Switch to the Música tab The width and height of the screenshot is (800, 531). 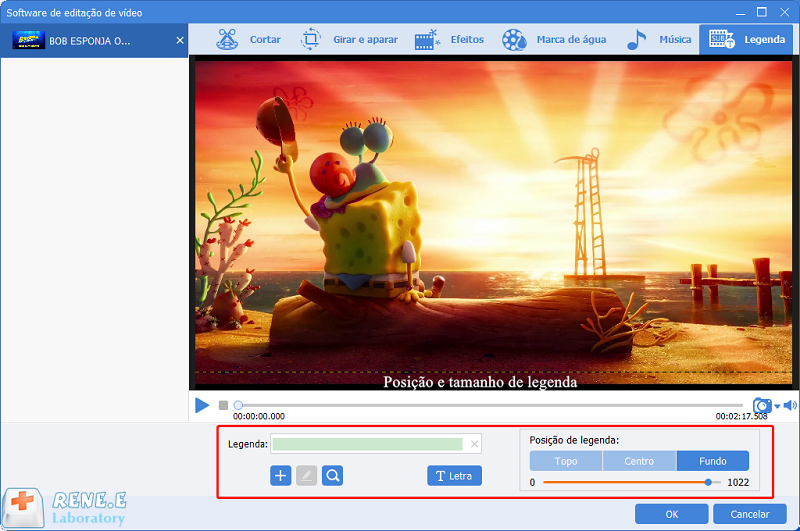(659, 40)
